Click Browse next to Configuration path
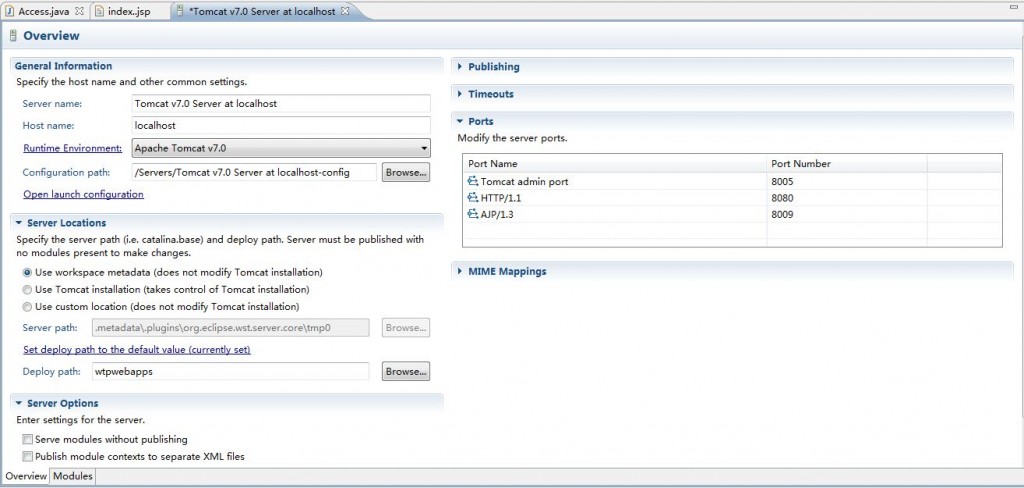 [406, 172]
